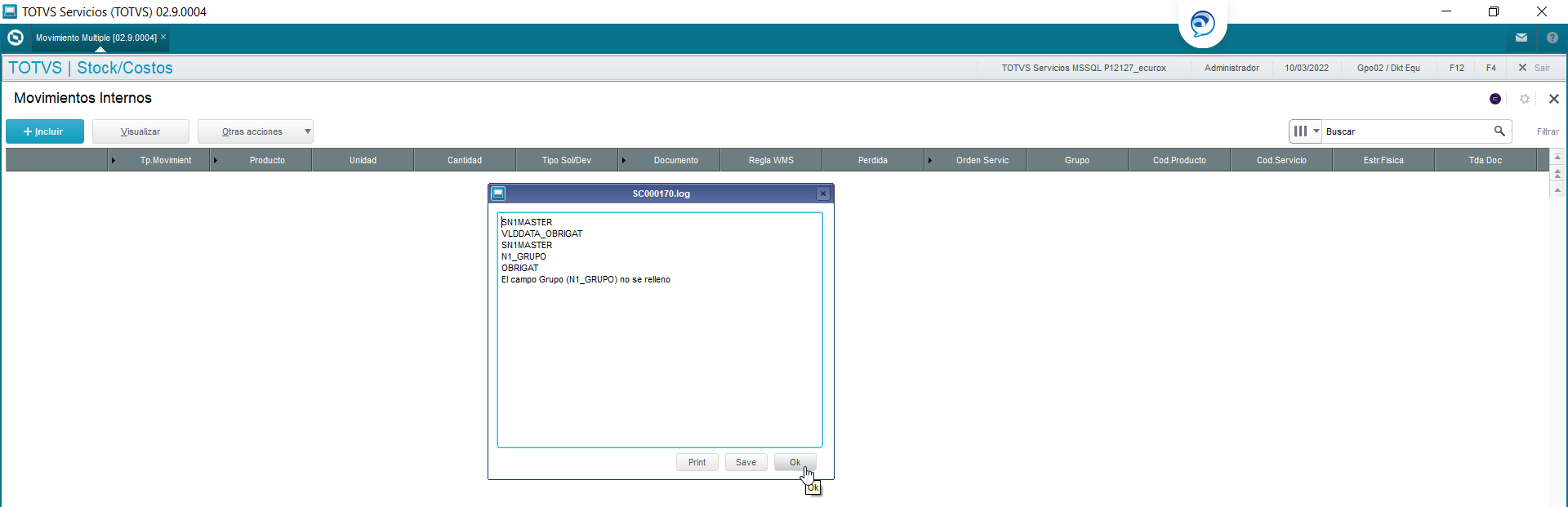Click the Regla WMS column header

pos(771,160)
